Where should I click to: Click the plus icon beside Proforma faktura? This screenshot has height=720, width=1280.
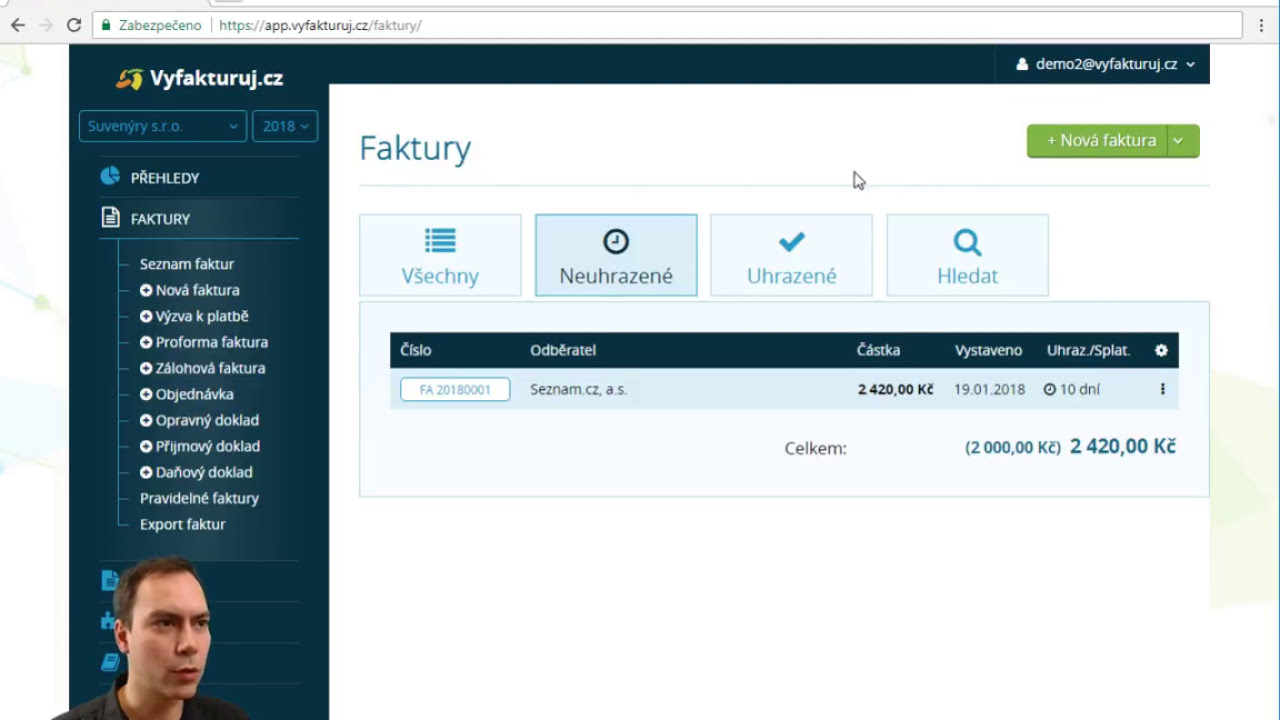(x=146, y=342)
